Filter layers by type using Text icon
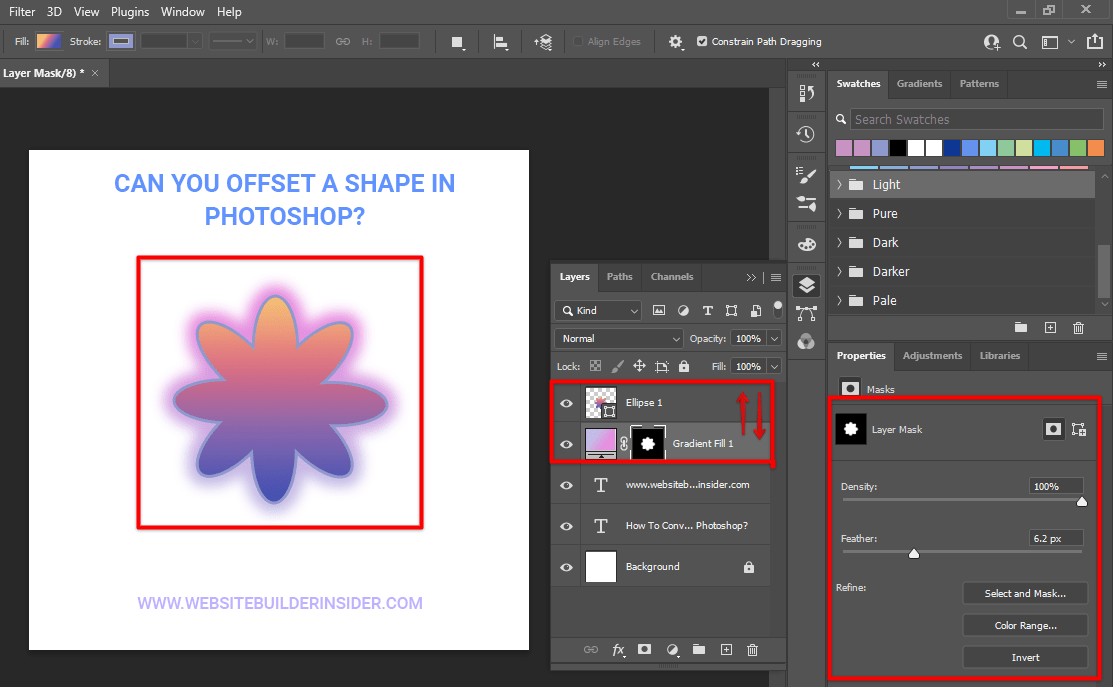 (707, 310)
